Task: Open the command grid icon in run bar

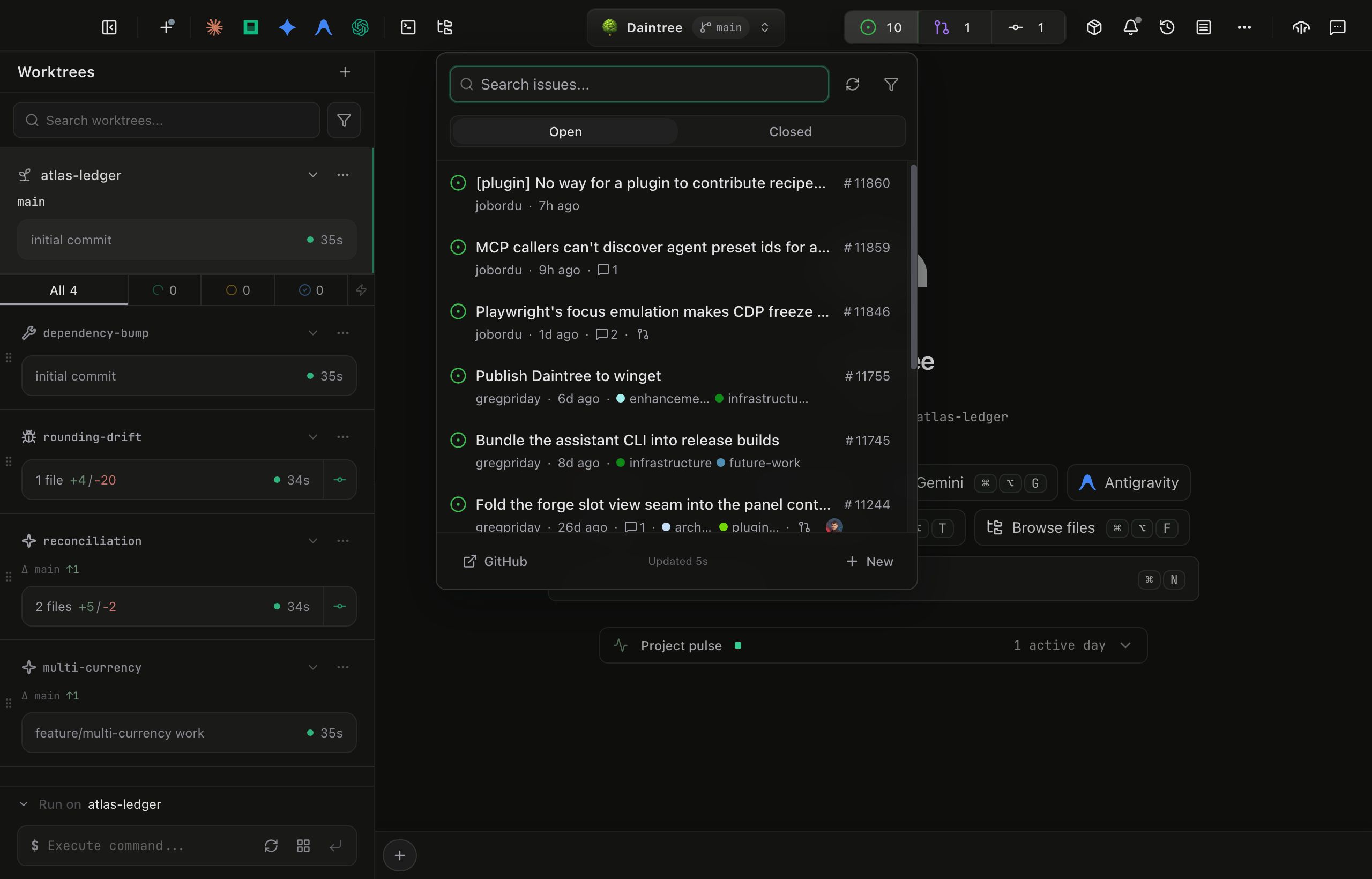Action: (304, 846)
